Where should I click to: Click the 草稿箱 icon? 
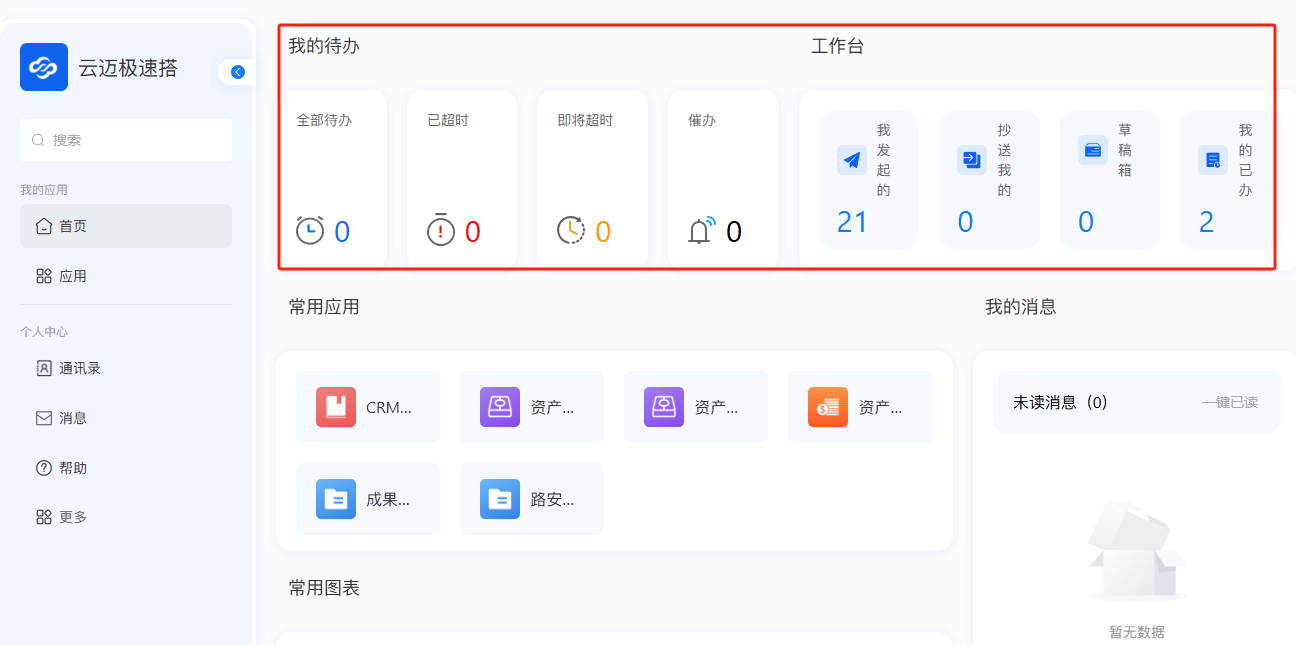tap(1092, 151)
